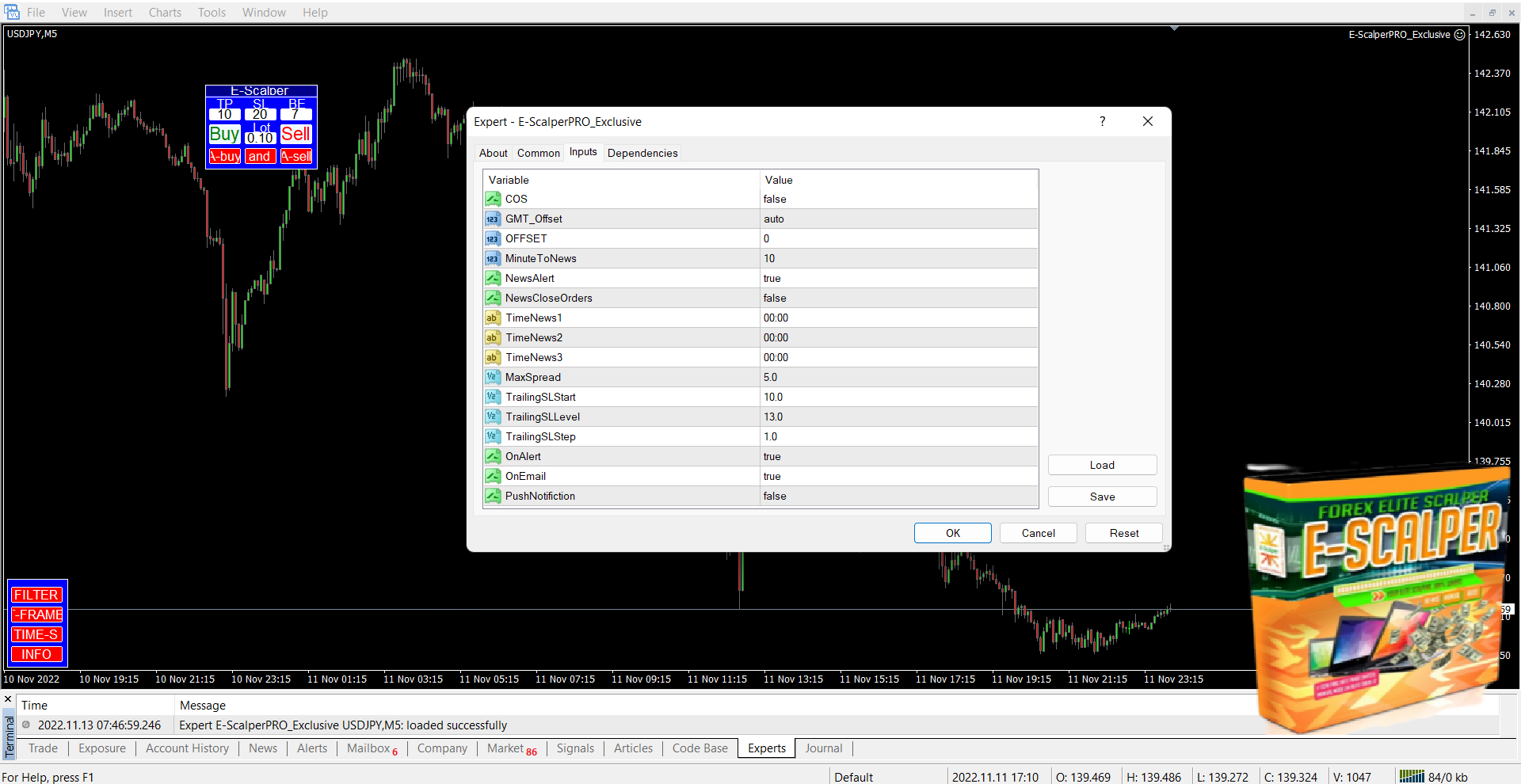
Task: Click the MetaTrader app icon in menu bar
Action: (x=12, y=12)
